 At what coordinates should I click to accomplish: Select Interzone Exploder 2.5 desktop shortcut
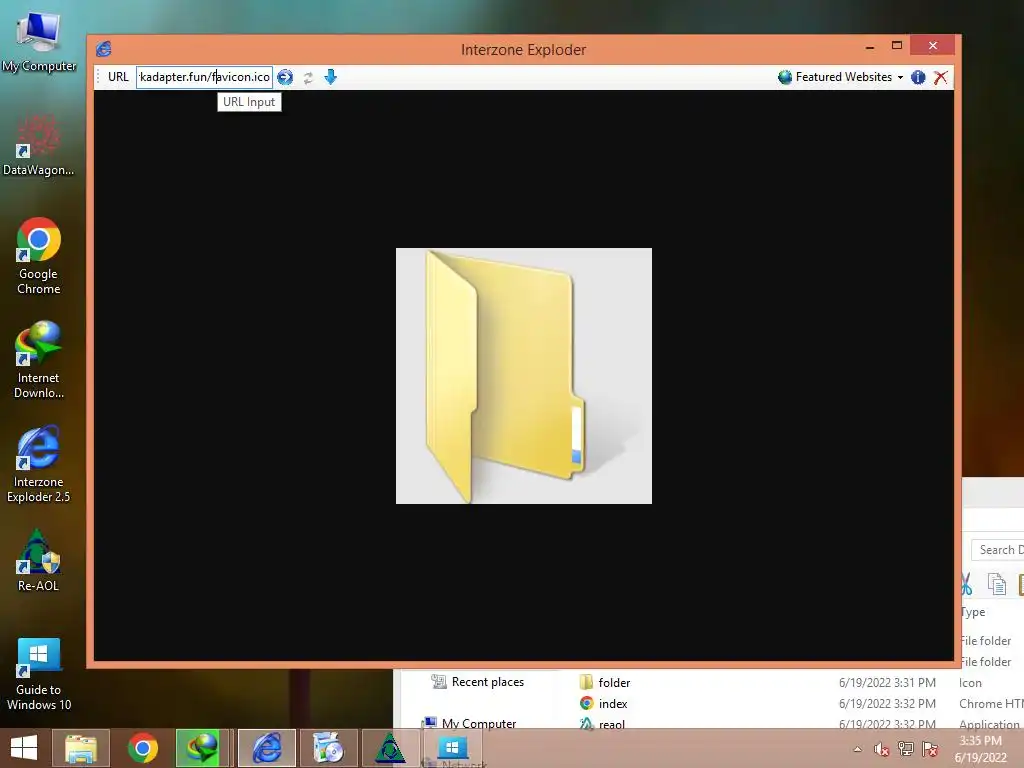tap(39, 464)
